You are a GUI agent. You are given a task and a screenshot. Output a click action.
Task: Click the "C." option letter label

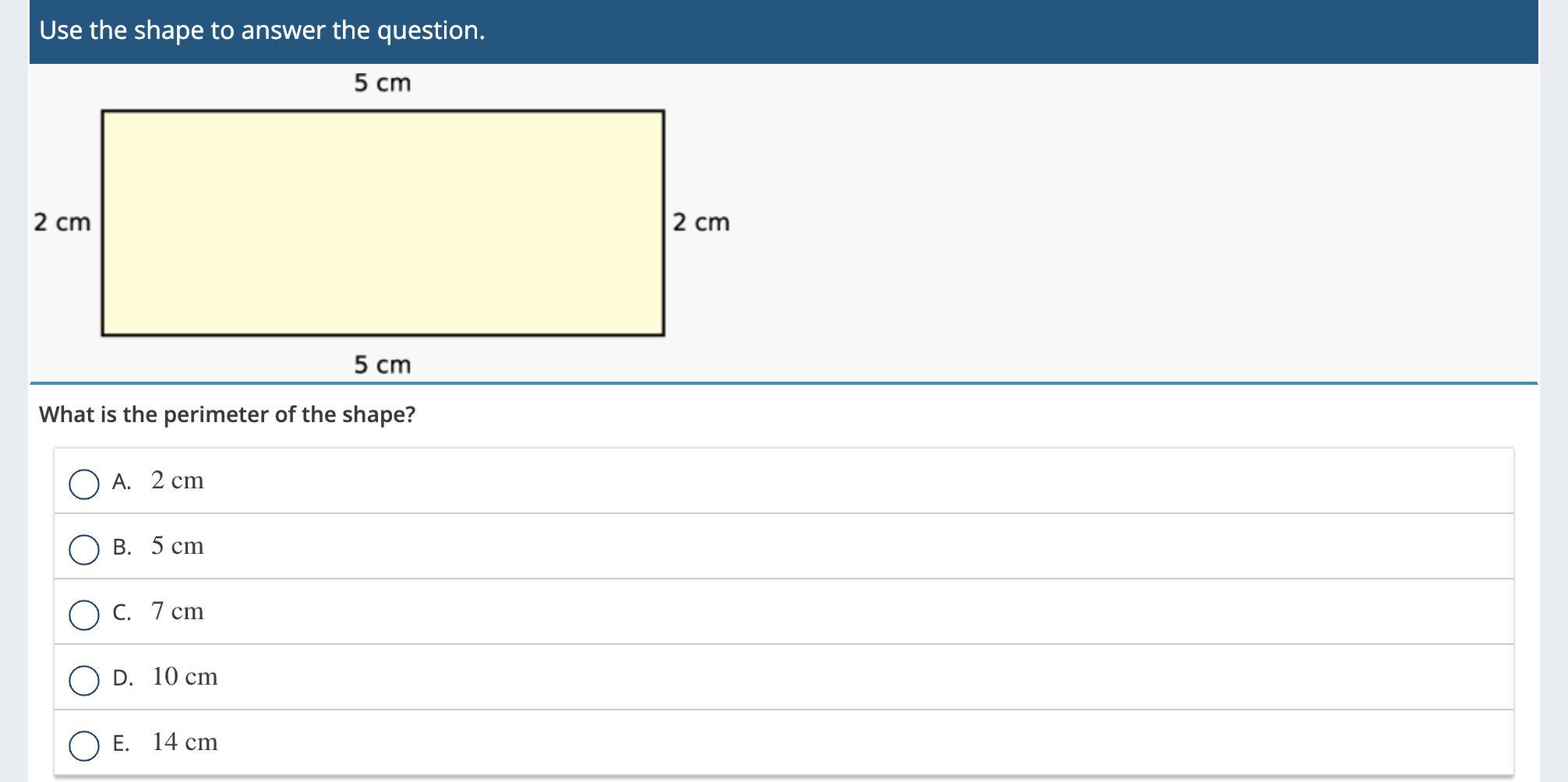click(122, 613)
